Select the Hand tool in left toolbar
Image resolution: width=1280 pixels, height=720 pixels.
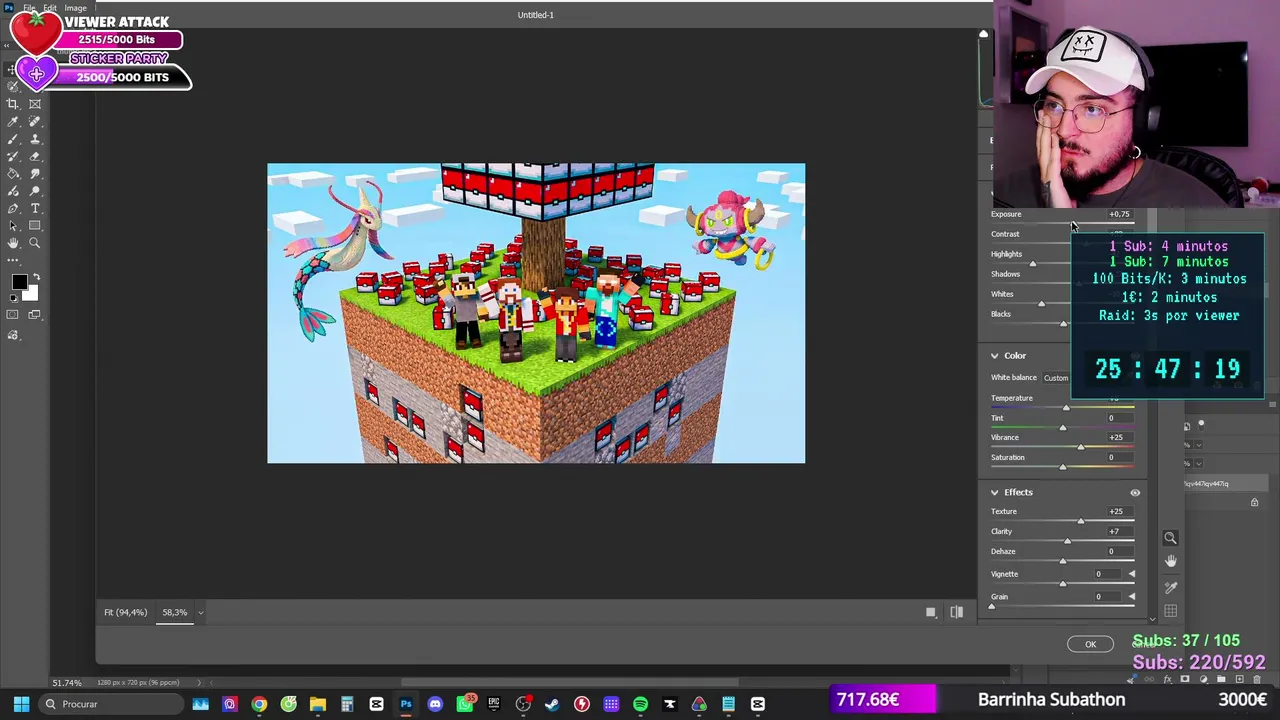(13, 243)
